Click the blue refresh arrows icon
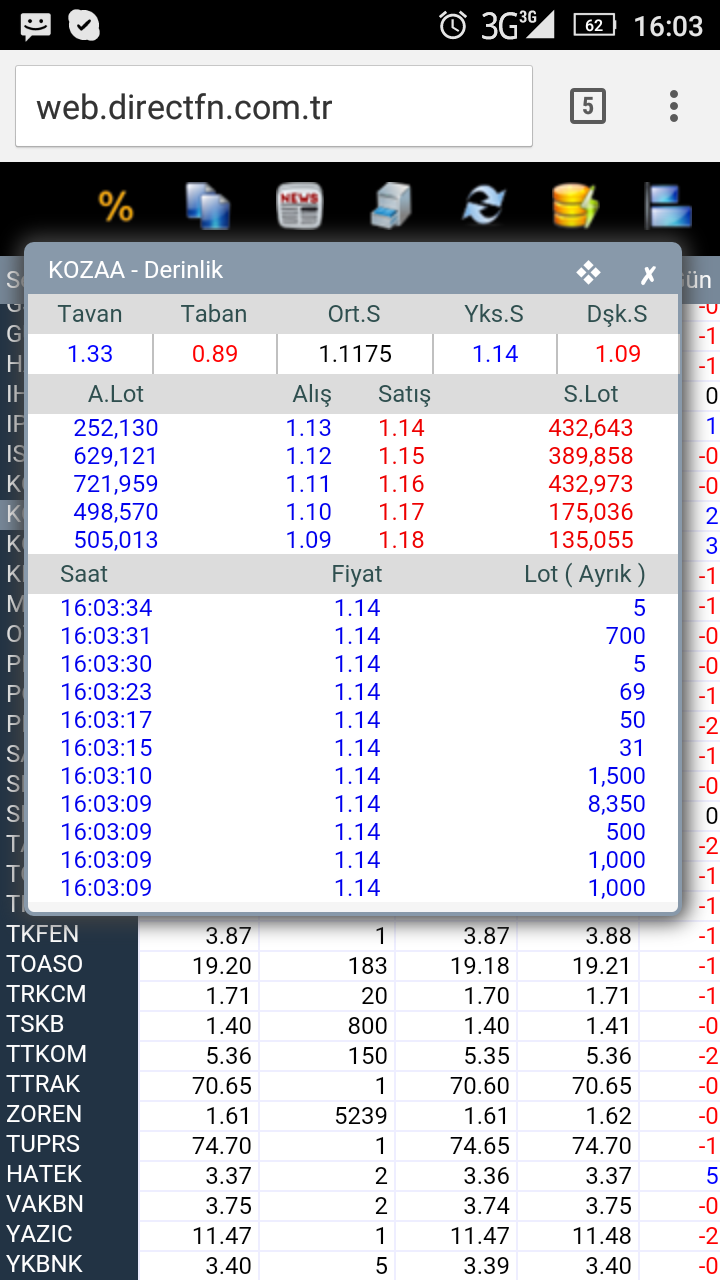Image resolution: width=720 pixels, height=1280 pixels. tap(484, 207)
